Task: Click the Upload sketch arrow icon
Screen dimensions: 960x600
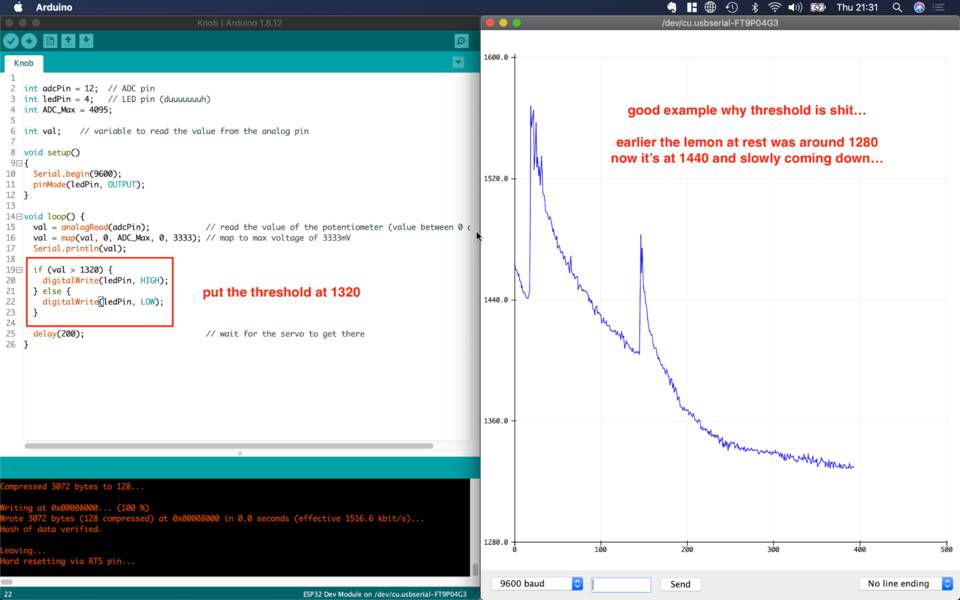Action: [x=29, y=41]
